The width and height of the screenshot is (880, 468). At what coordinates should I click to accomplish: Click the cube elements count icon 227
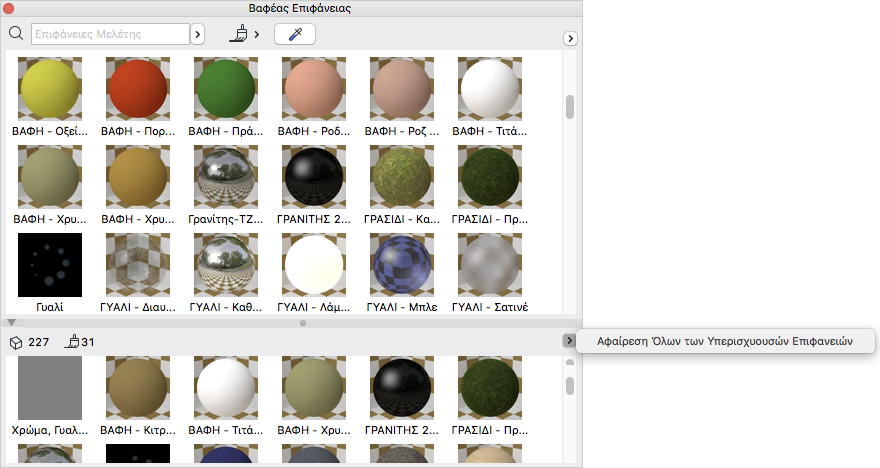[x=16, y=342]
